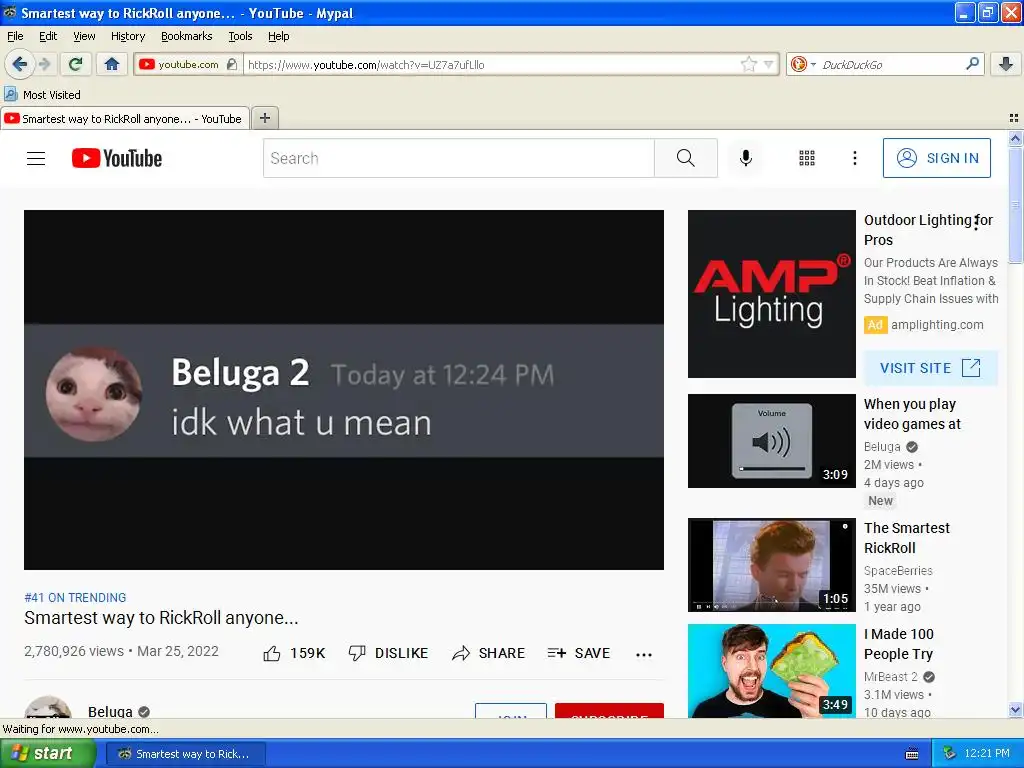Open the Most Visited bookmarks folder
This screenshot has height=768, width=1024.
tap(43, 95)
